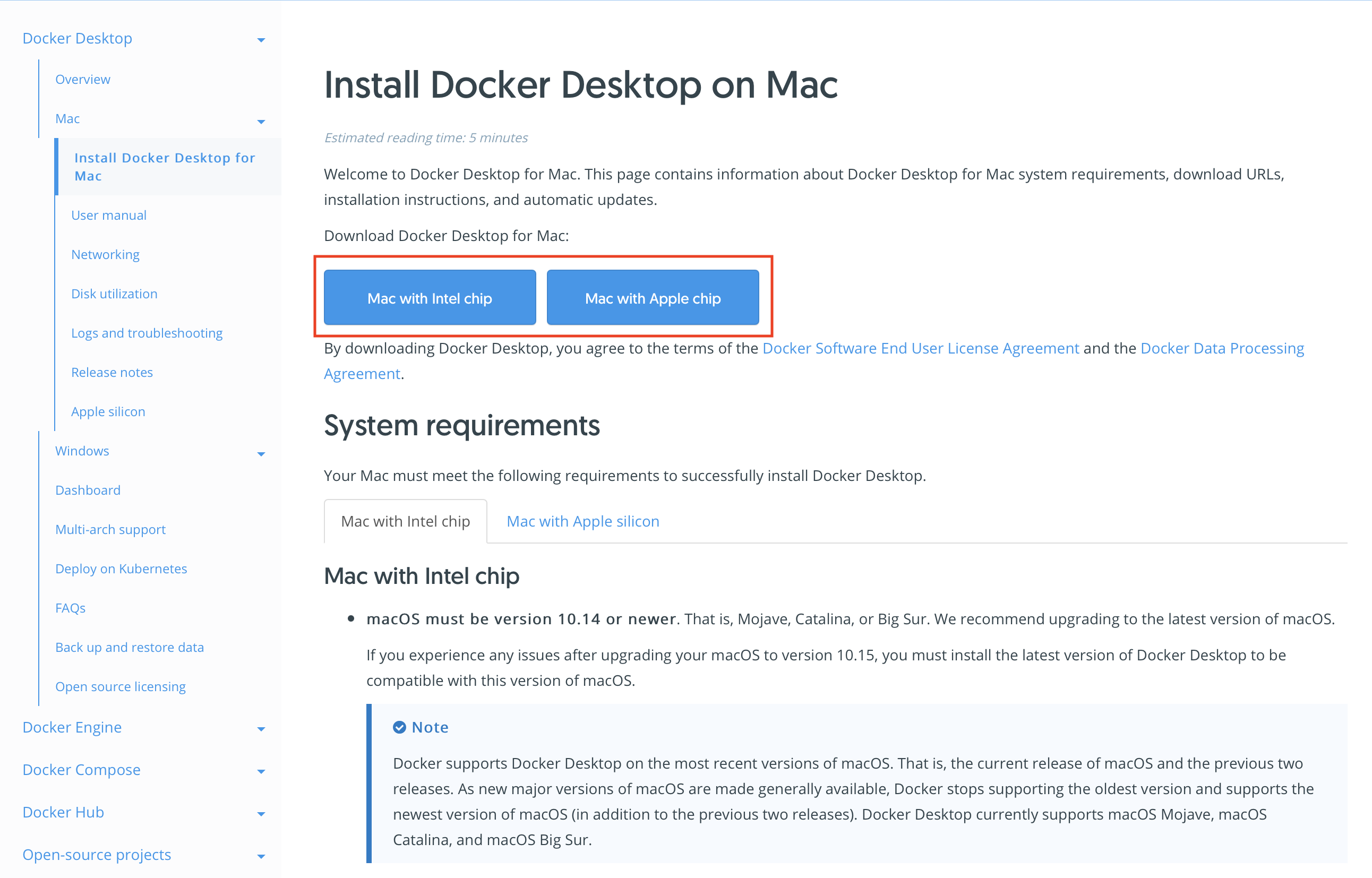
Task: Expand the Docker Compose section arrow
Action: coord(261,771)
